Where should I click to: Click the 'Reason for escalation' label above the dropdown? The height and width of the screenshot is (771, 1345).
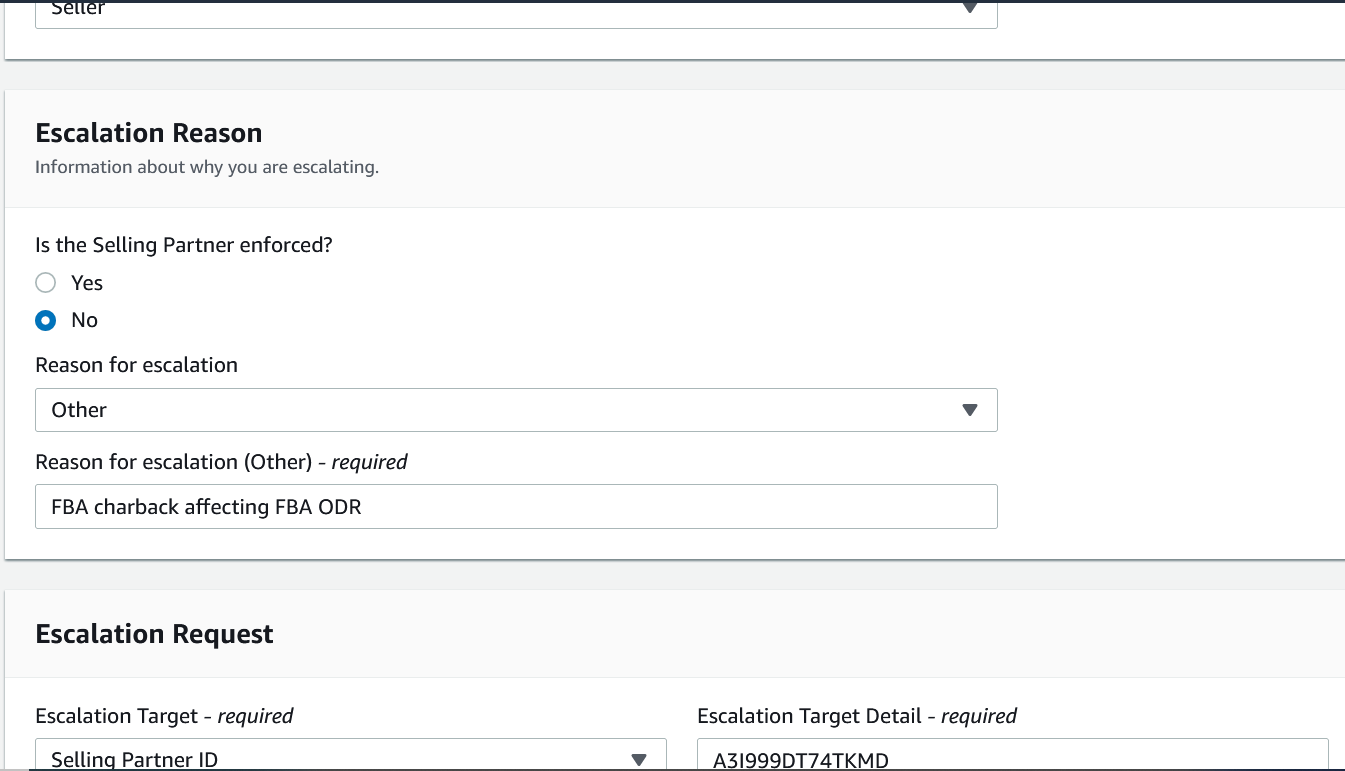coord(136,365)
